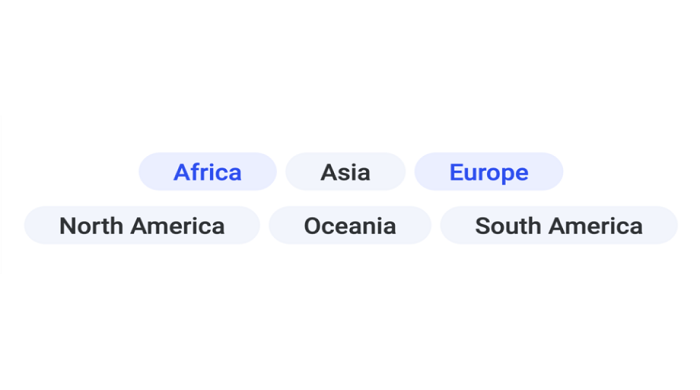Select the Asia chip

[x=346, y=172]
